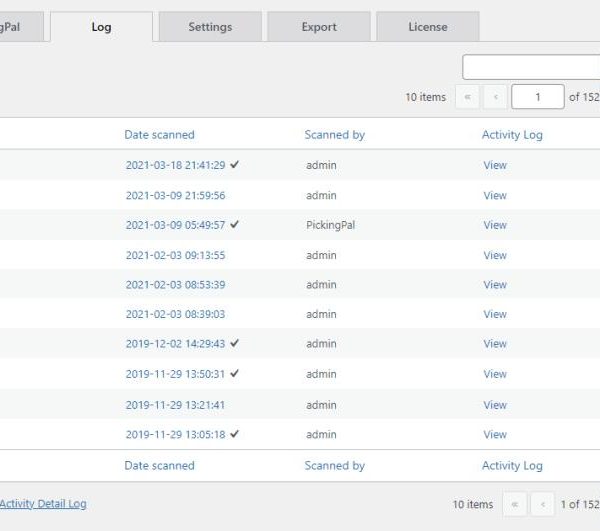Click the top previous-page arrow button
The width and height of the screenshot is (600, 531).
495,97
